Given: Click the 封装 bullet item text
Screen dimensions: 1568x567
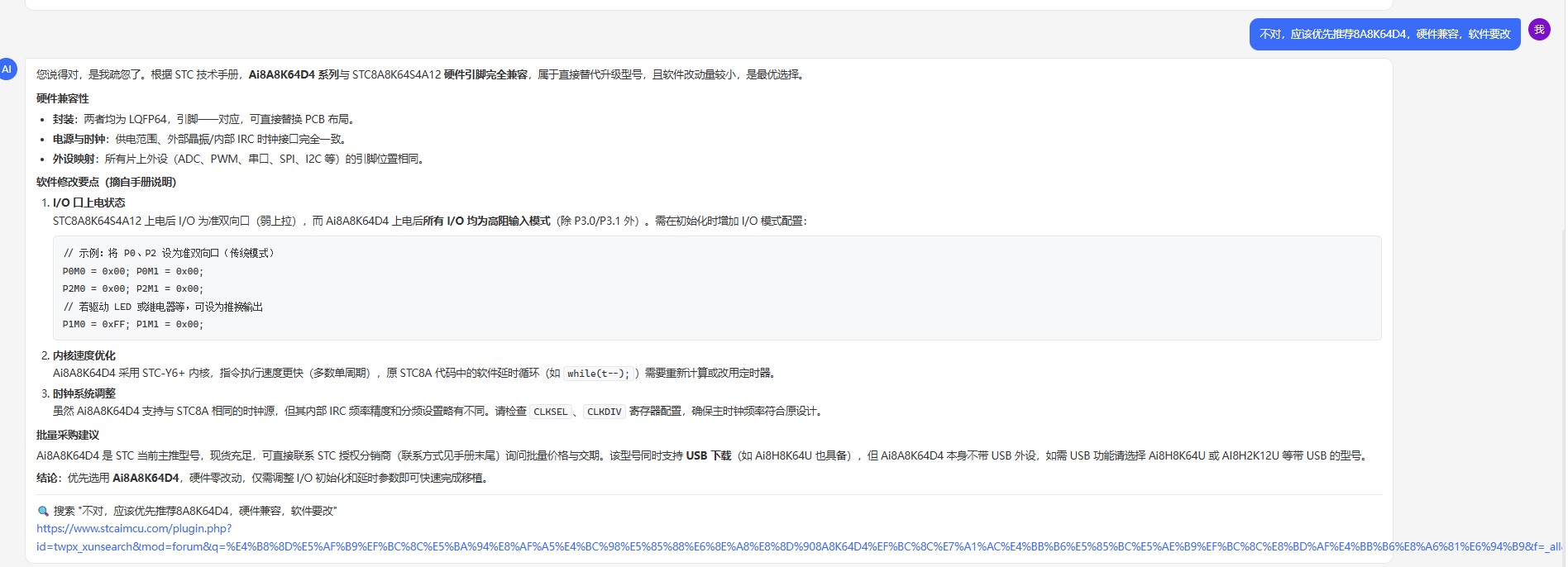Looking at the screenshot, I should click(x=205, y=119).
